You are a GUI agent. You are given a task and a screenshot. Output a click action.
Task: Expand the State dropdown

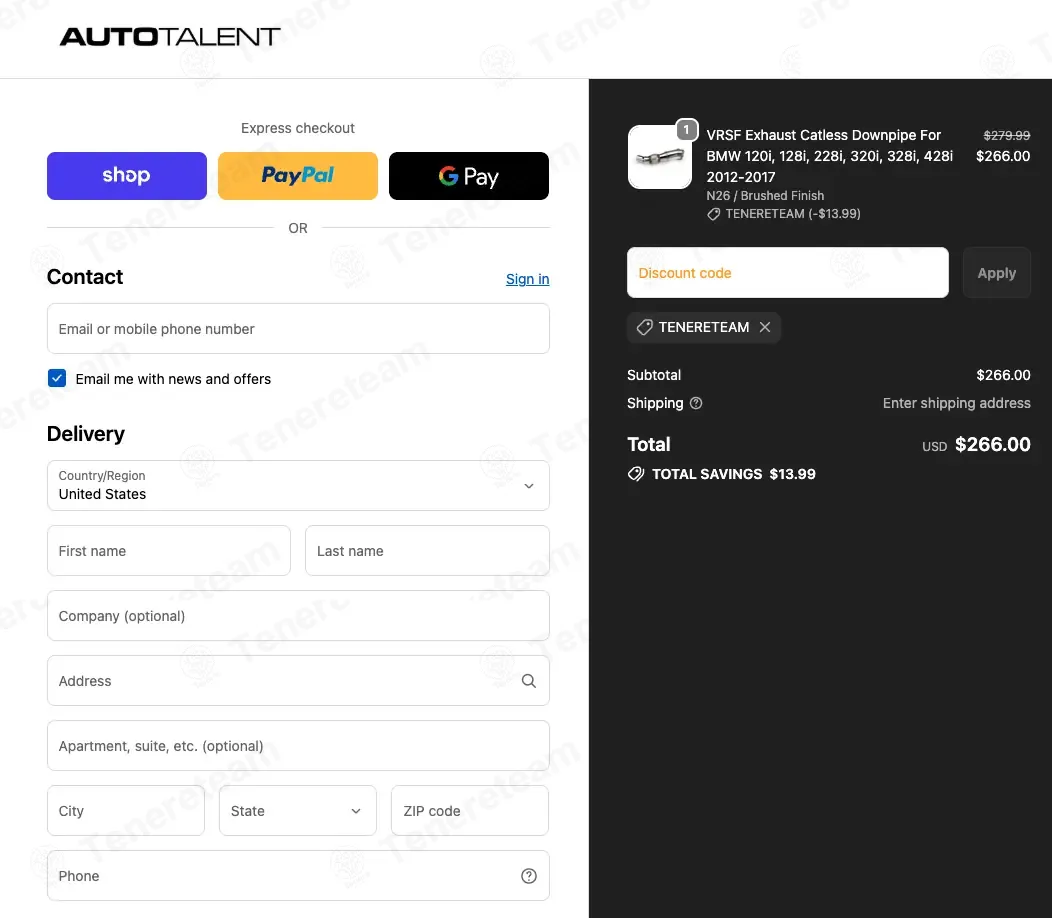pos(298,811)
